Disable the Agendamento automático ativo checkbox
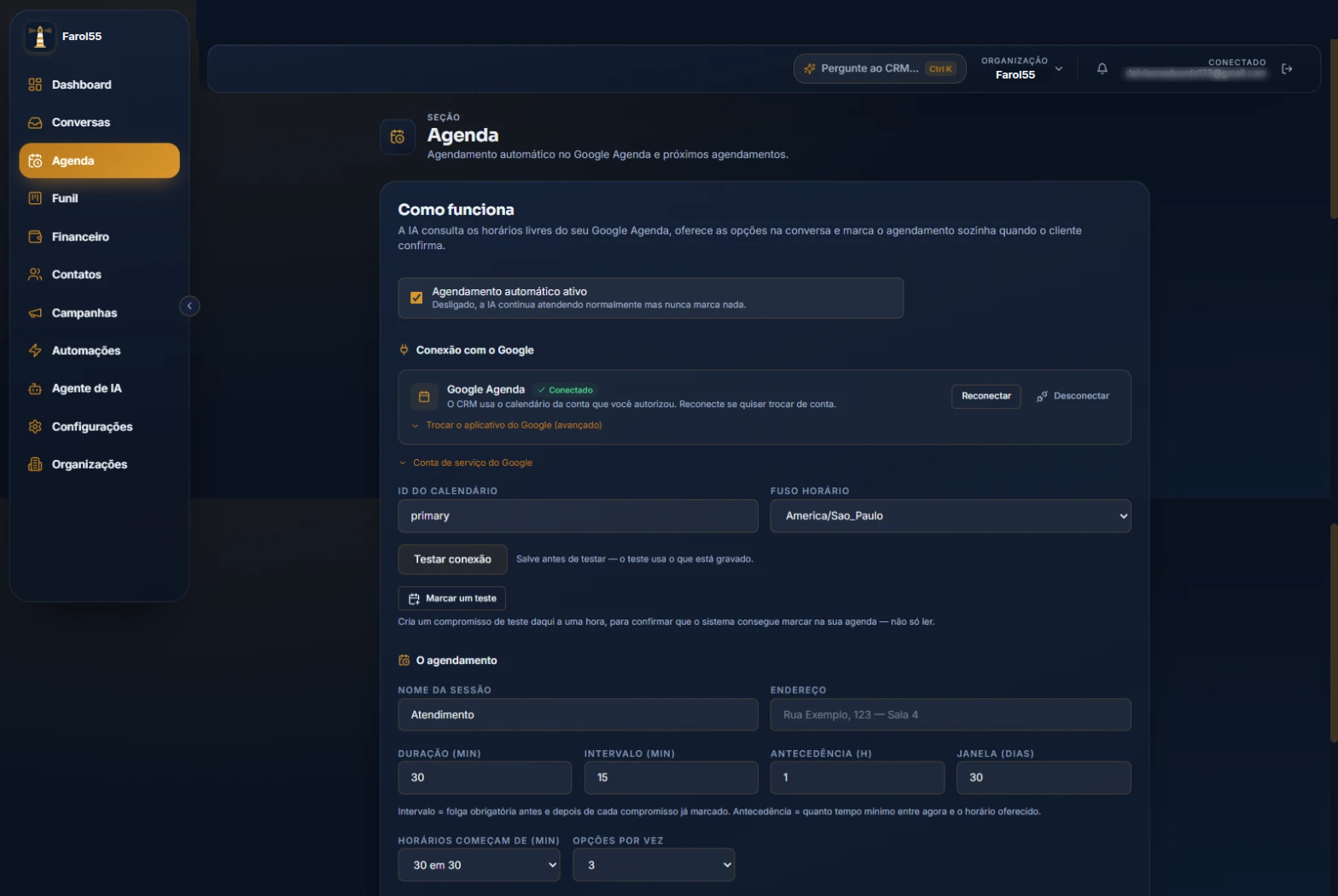This screenshot has width=1338, height=896. [x=416, y=298]
